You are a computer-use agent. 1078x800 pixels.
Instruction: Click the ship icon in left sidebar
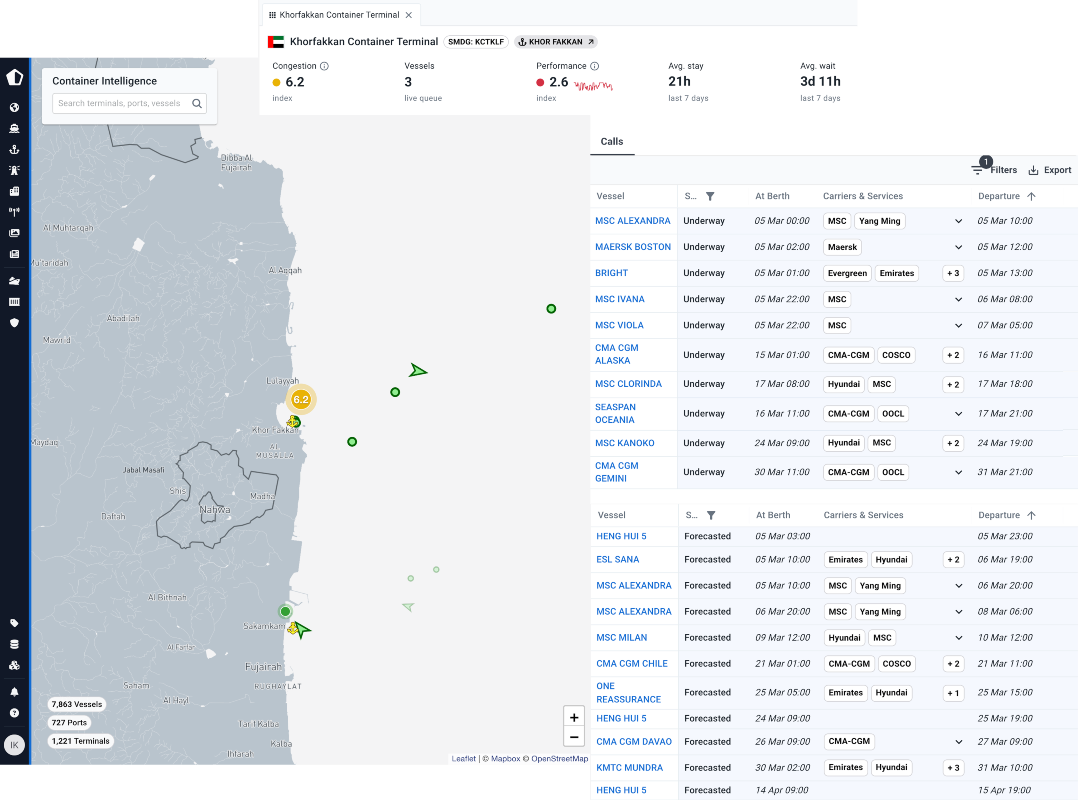tap(14, 128)
